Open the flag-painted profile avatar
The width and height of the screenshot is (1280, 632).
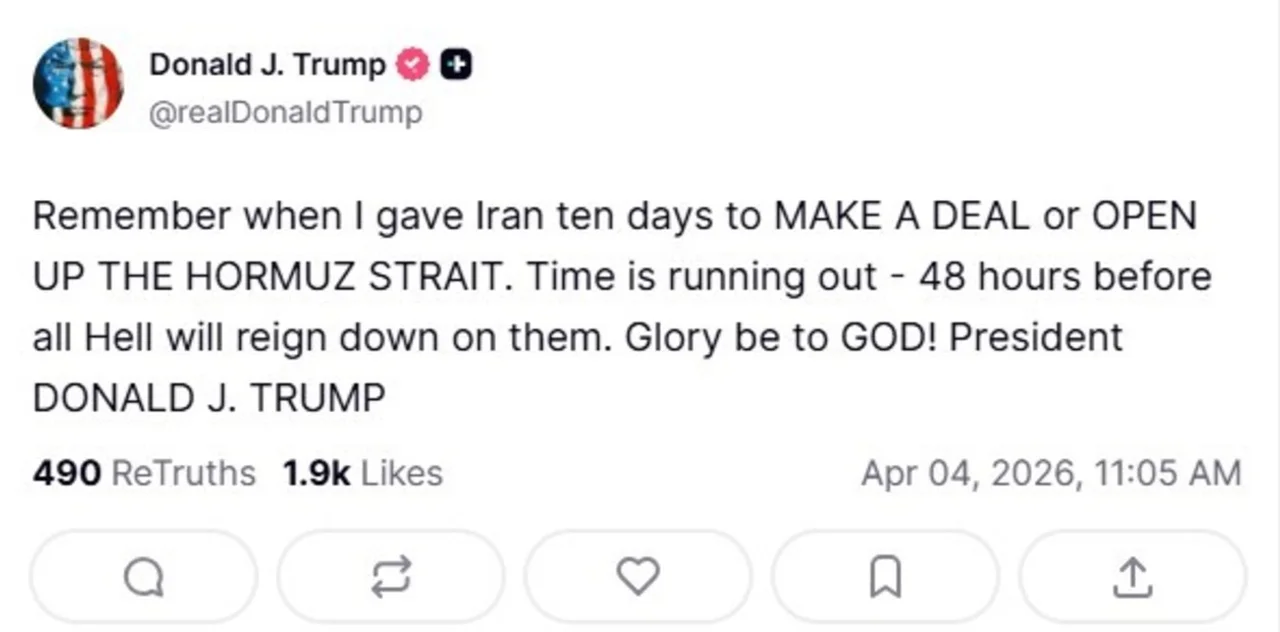click(78, 83)
